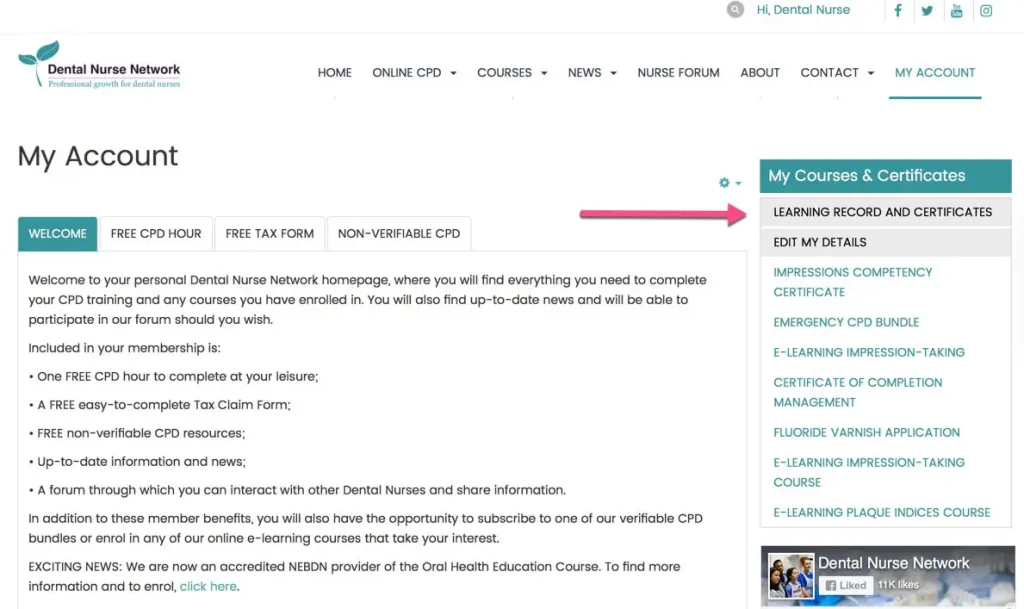Open Learning Record and Certificates
This screenshot has height=609, width=1024.
882,212
